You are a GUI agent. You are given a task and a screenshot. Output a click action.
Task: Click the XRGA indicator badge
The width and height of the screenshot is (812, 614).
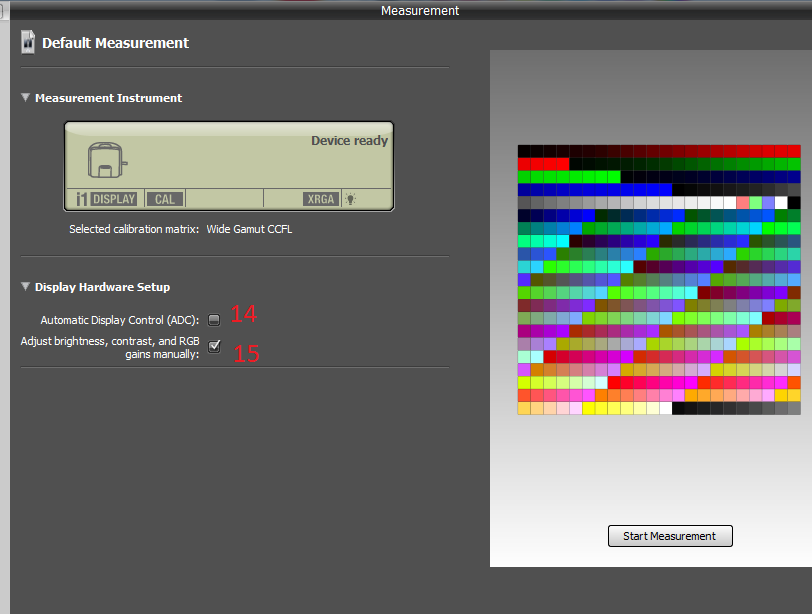click(x=321, y=199)
